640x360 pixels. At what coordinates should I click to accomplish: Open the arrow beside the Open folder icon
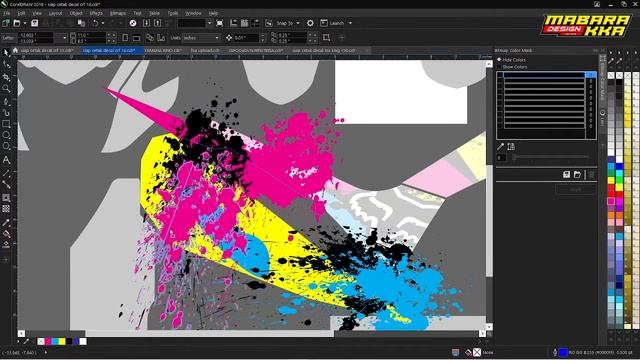pos(24,23)
